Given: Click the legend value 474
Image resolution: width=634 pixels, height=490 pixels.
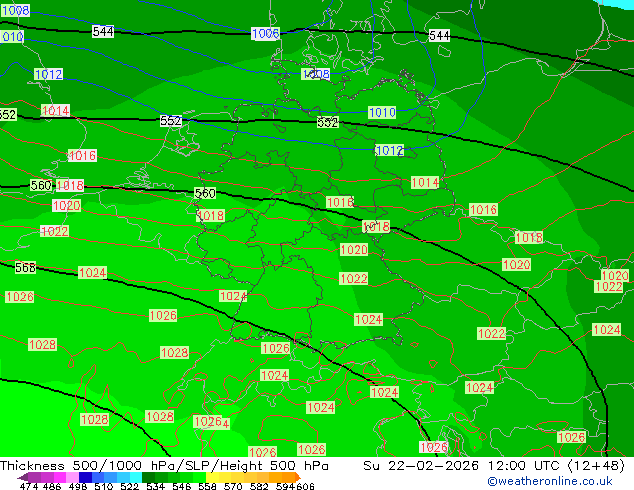Looking at the screenshot, I should pos(29,486).
